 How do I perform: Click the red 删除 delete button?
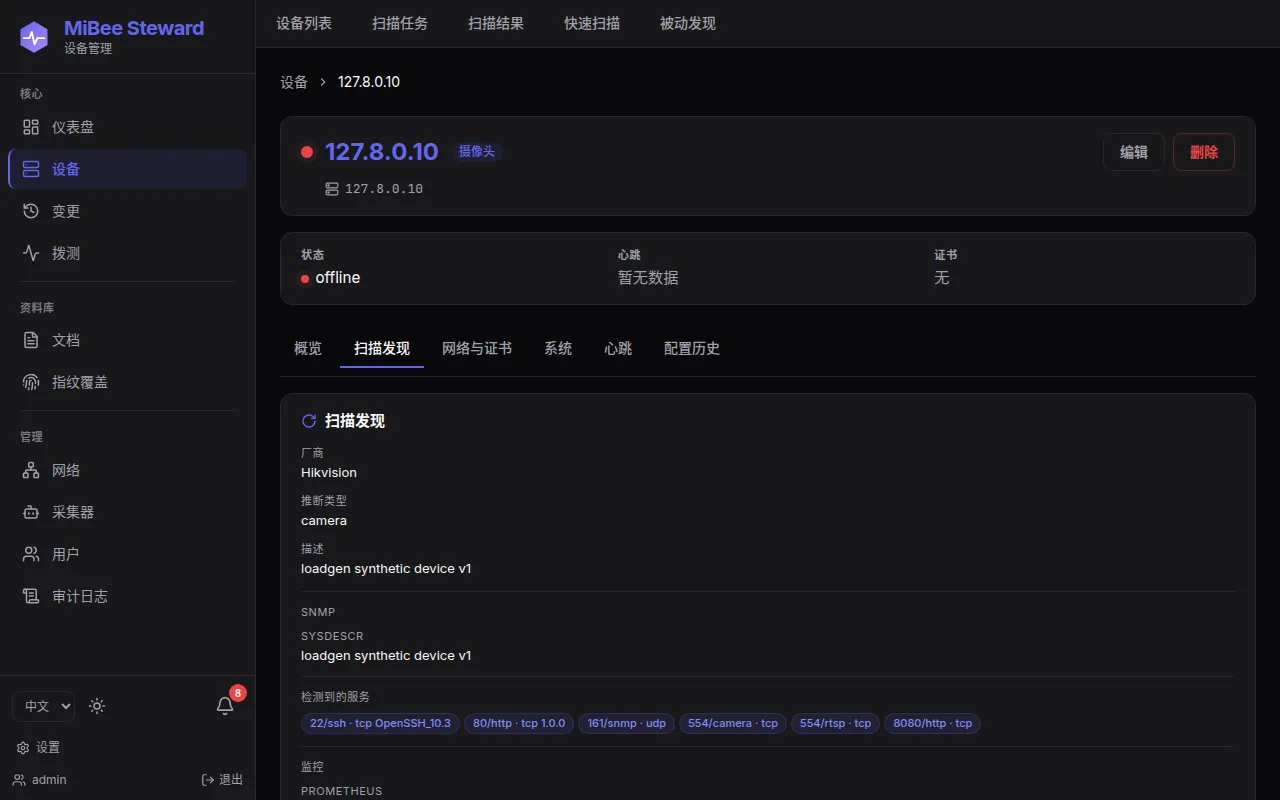click(x=1204, y=152)
